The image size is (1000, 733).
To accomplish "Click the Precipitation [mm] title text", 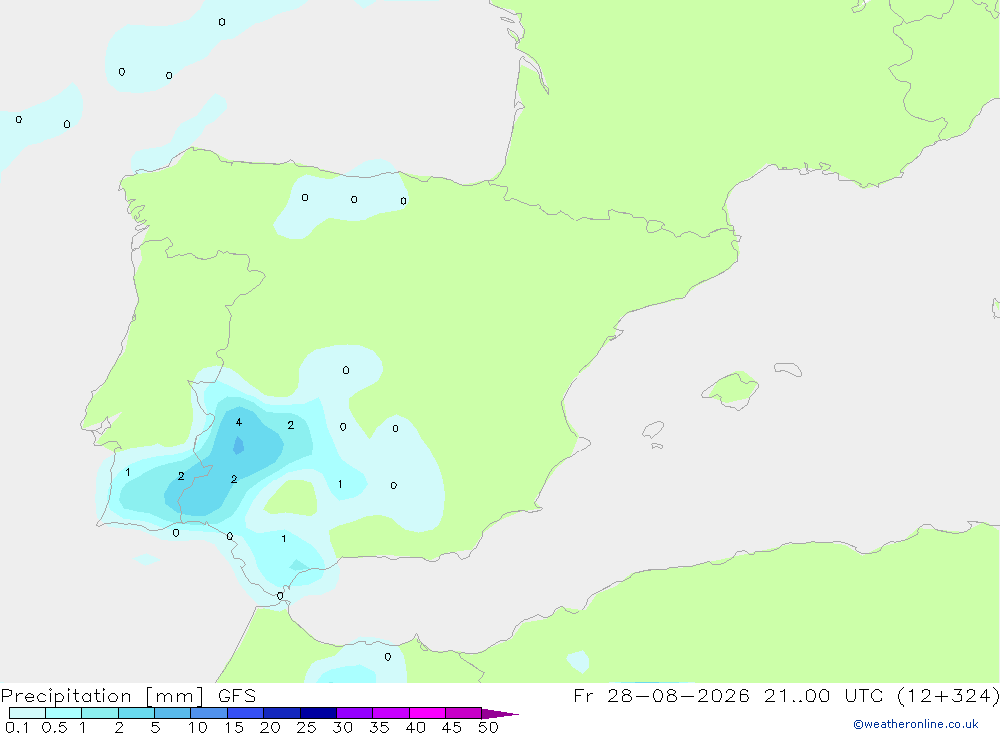I will click(103, 696).
